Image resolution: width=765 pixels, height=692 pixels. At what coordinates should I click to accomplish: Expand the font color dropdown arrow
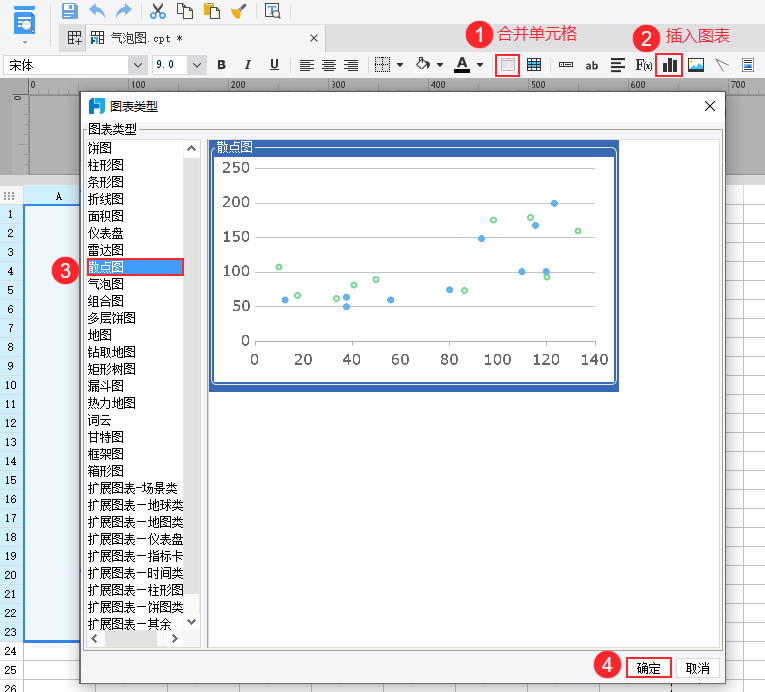click(480, 65)
